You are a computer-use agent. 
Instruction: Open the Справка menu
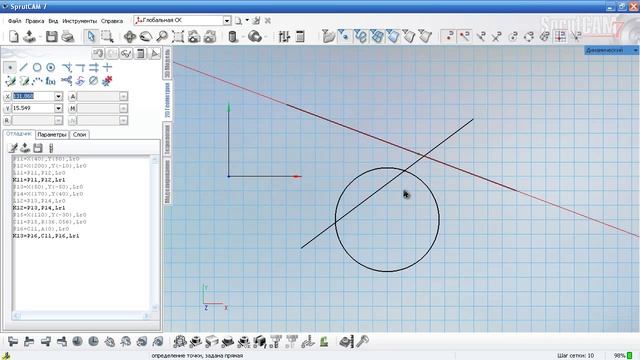coord(112,21)
